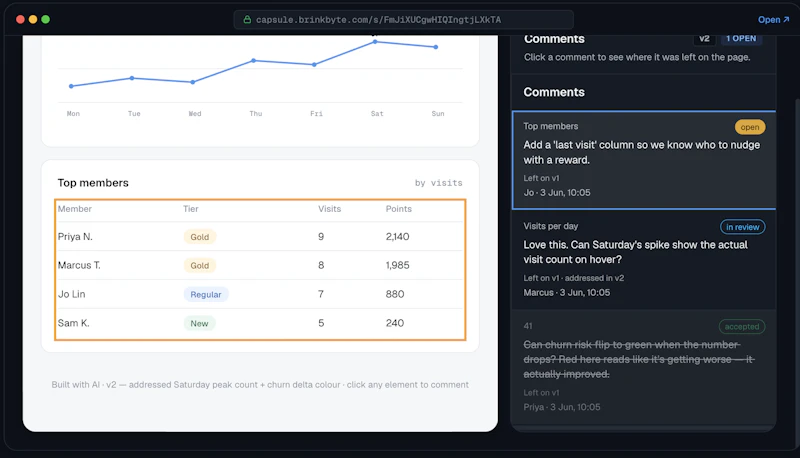Image resolution: width=800 pixels, height=458 pixels.
Task: Click 'Jo · 3 Jun, 10:05' text
Action: (557, 192)
